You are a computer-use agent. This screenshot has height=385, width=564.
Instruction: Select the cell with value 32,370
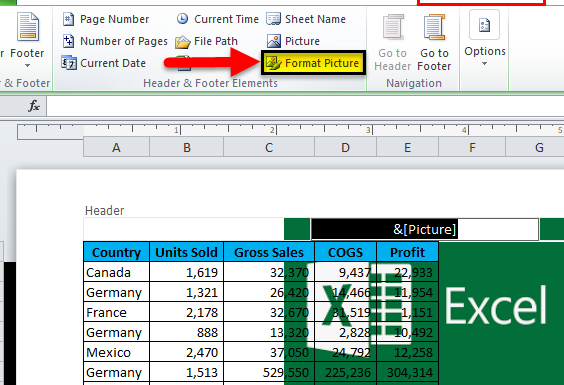(269, 272)
